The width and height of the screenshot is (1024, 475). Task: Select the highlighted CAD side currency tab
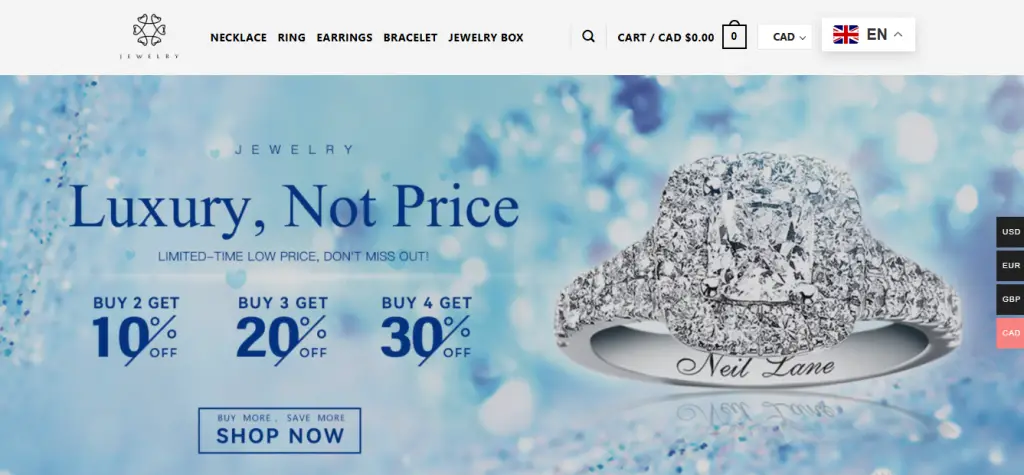tap(1010, 333)
